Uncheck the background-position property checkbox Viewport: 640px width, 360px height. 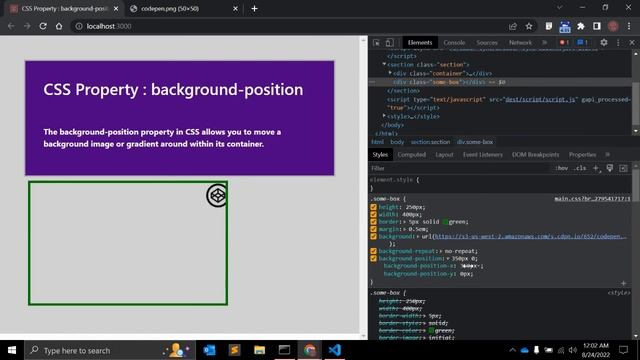[373, 258]
